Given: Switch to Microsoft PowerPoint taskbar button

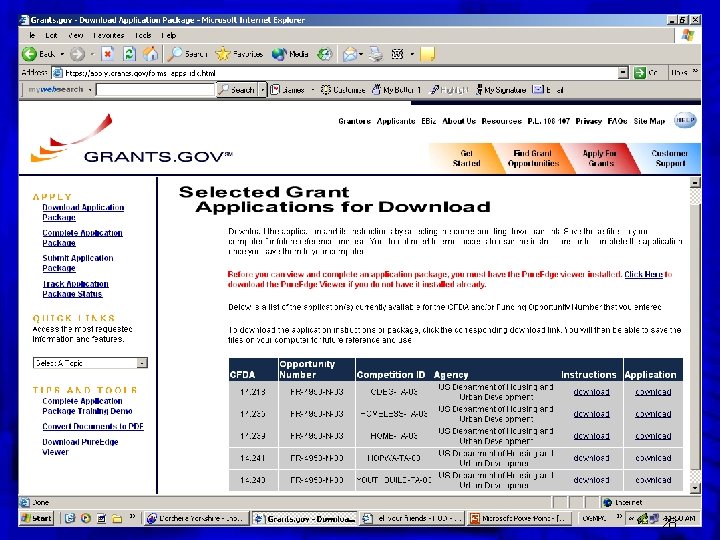Looking at the screenshot, I should (x=519, y=518).
